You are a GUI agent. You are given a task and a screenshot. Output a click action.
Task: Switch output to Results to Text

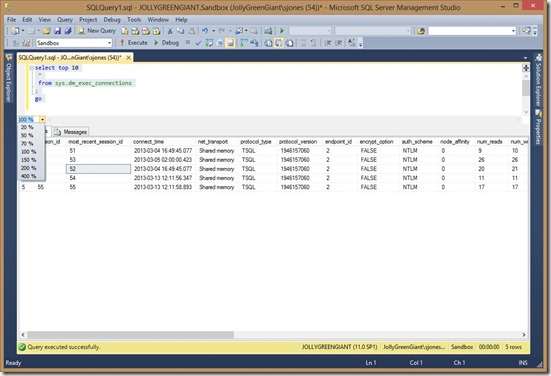pyautogui.click(x=268, y=43)
